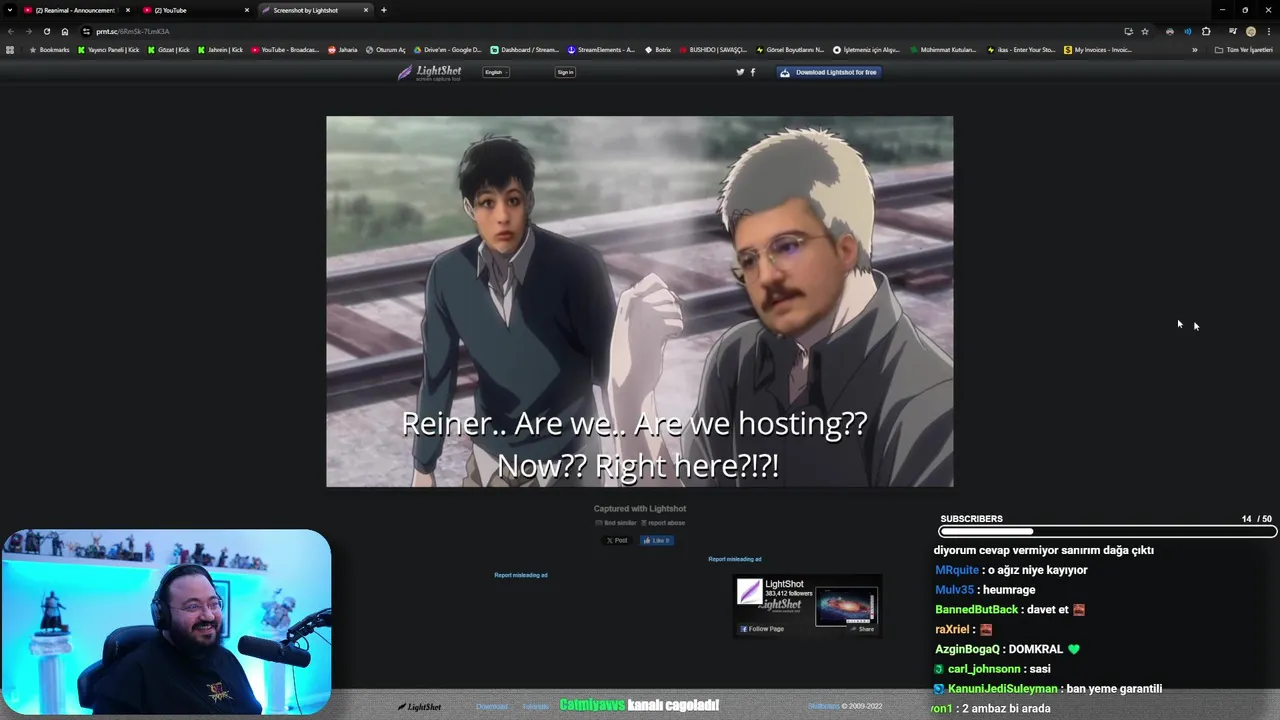Close the Screenshot by Lightshot tab
1280x720 pixels.
366,10
